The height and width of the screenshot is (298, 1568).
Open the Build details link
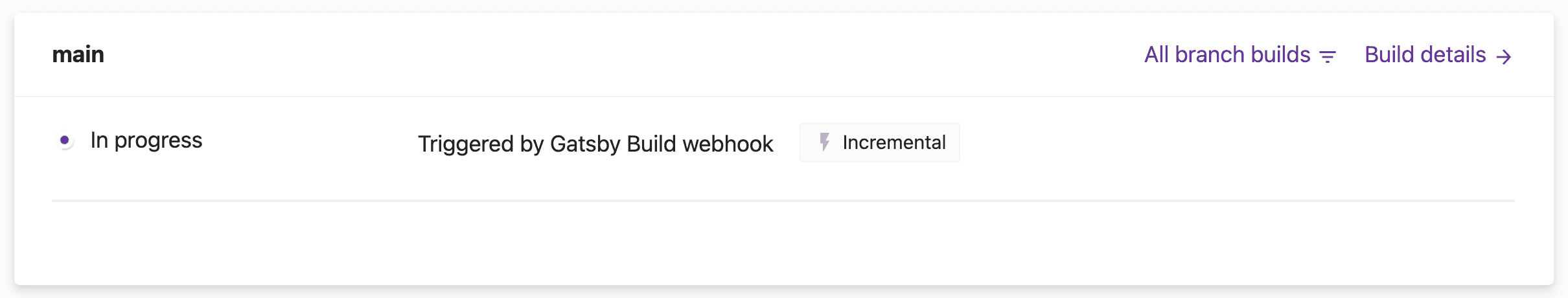point(1425,55)
